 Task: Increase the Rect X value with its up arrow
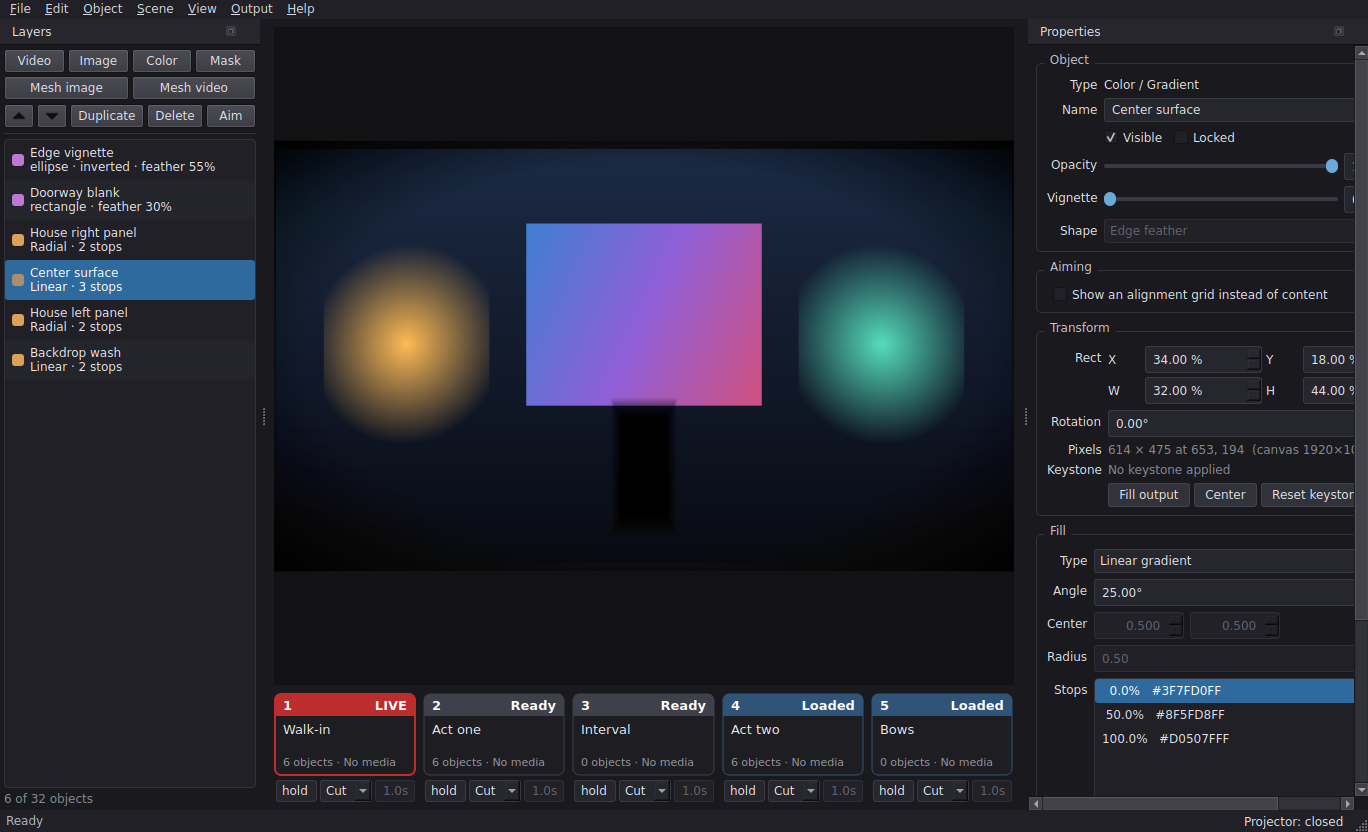pos(1253,353)
